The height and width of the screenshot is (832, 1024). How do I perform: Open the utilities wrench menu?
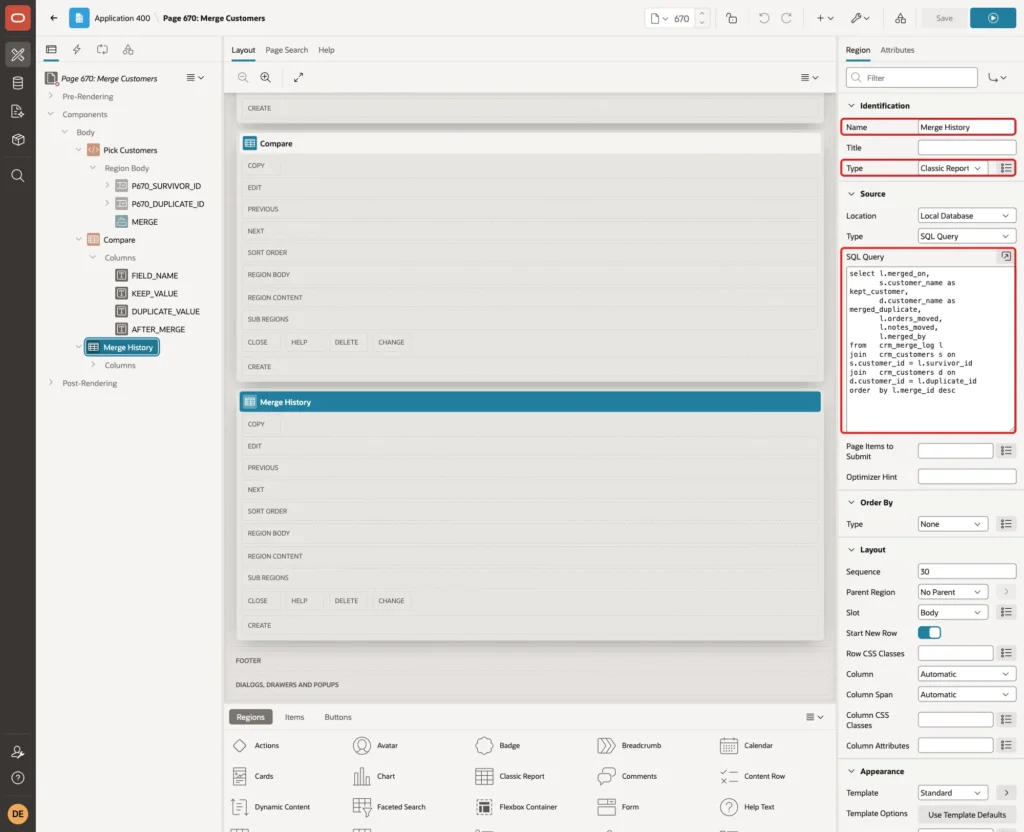tap(859, 18)
